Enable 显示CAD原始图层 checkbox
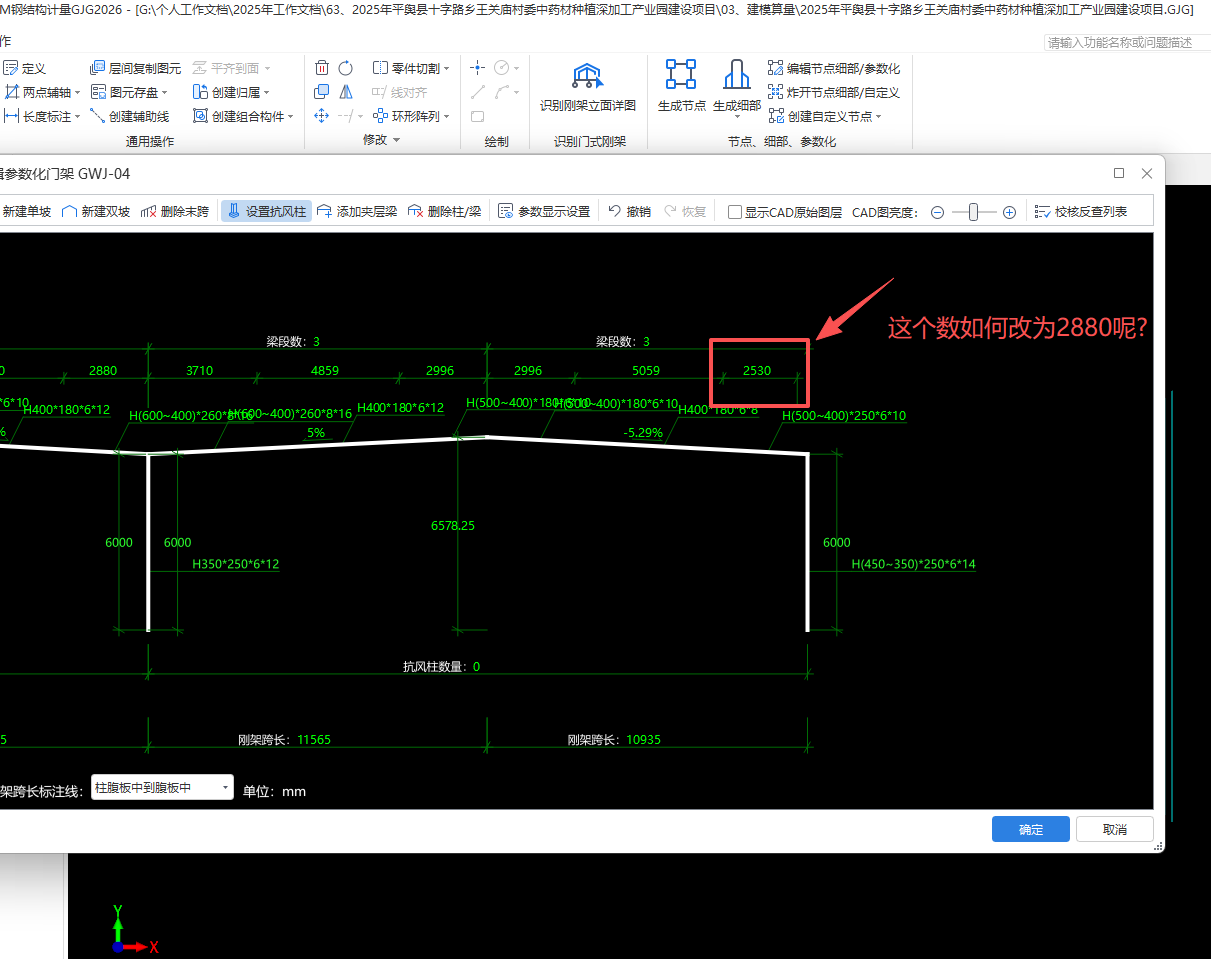The height and width of the screenshot is (959, 1211). pos(735,212)
